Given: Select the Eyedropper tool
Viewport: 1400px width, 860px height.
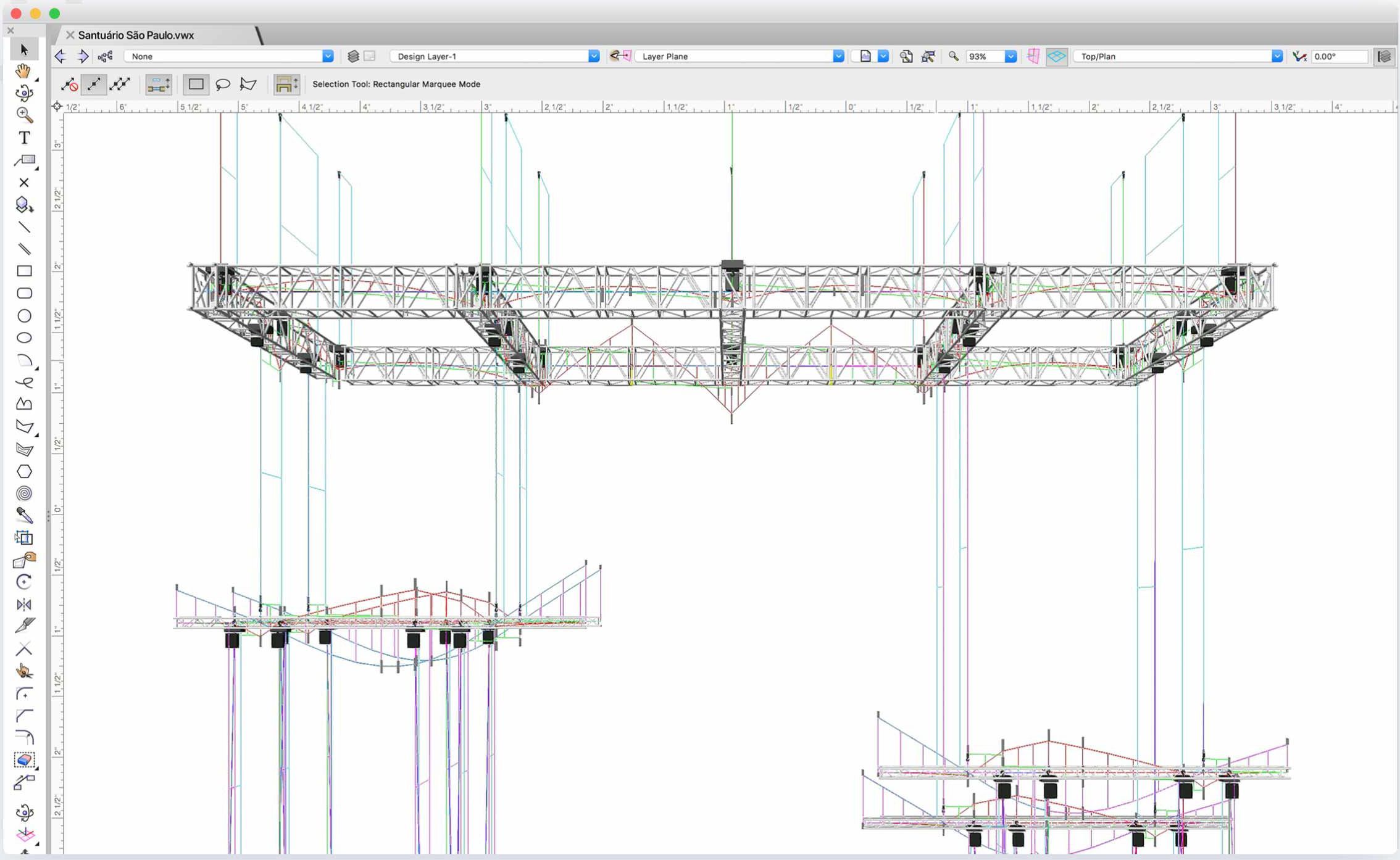Looking at the screenshot, I should (x=24, y=516).
